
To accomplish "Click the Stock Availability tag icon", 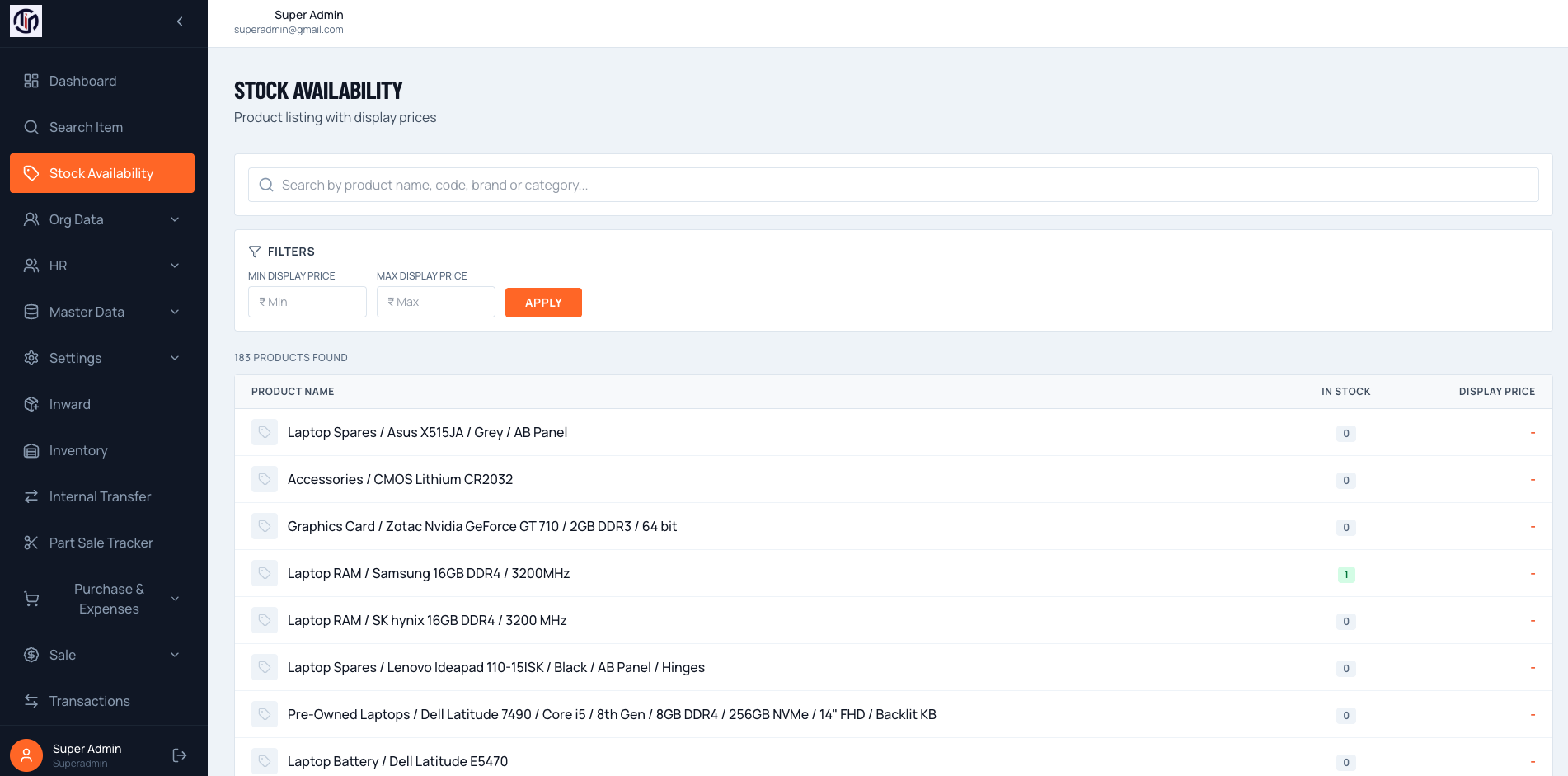I will [x=31, y=173].
